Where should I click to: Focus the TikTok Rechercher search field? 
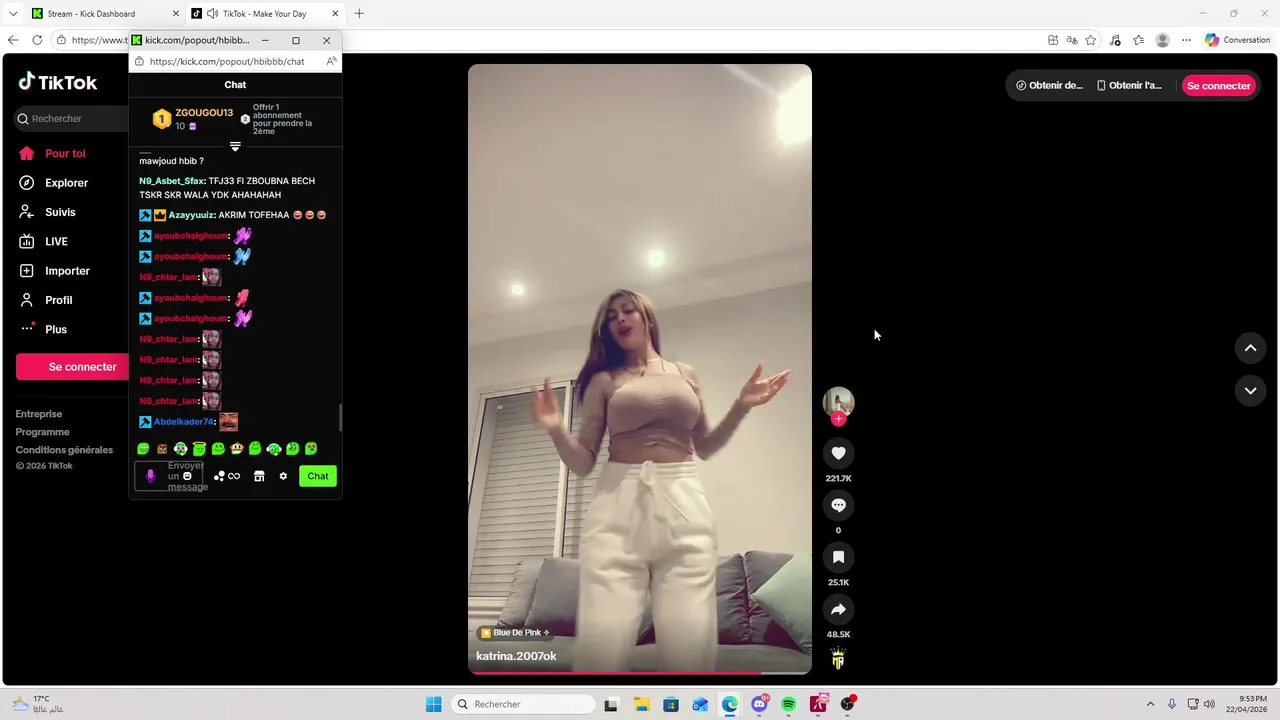(72, 118)
